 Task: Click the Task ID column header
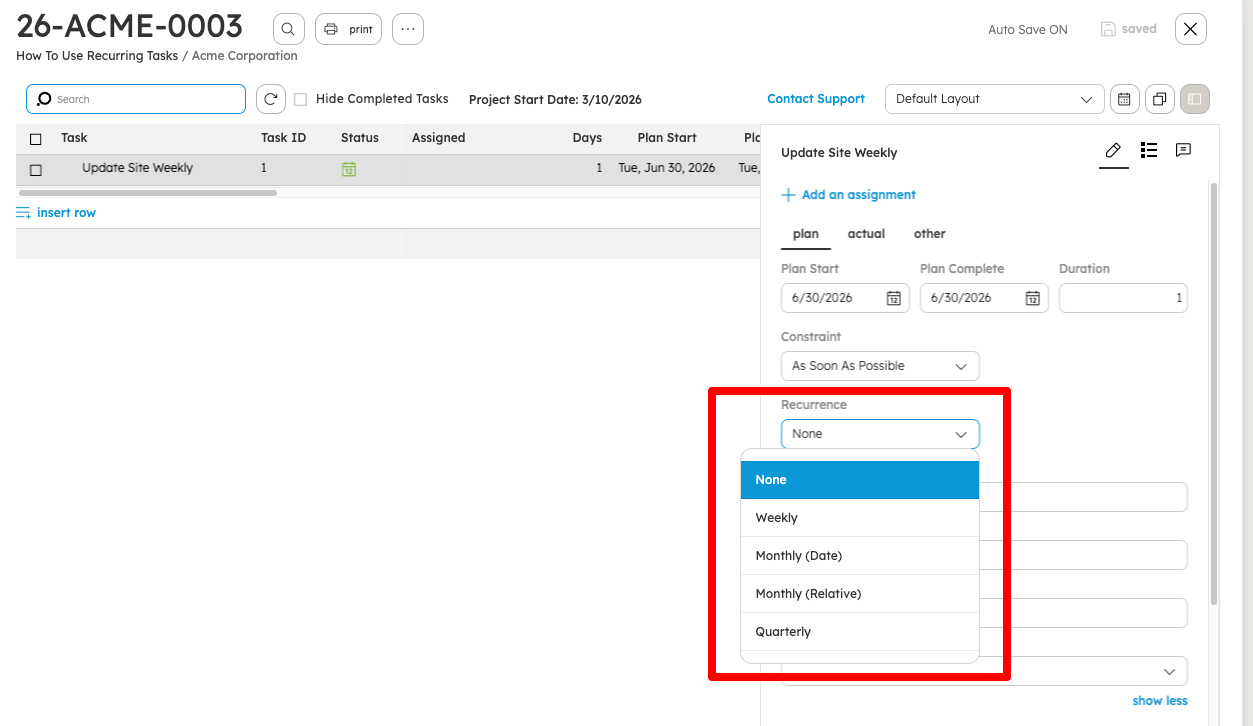click(283, 138)
